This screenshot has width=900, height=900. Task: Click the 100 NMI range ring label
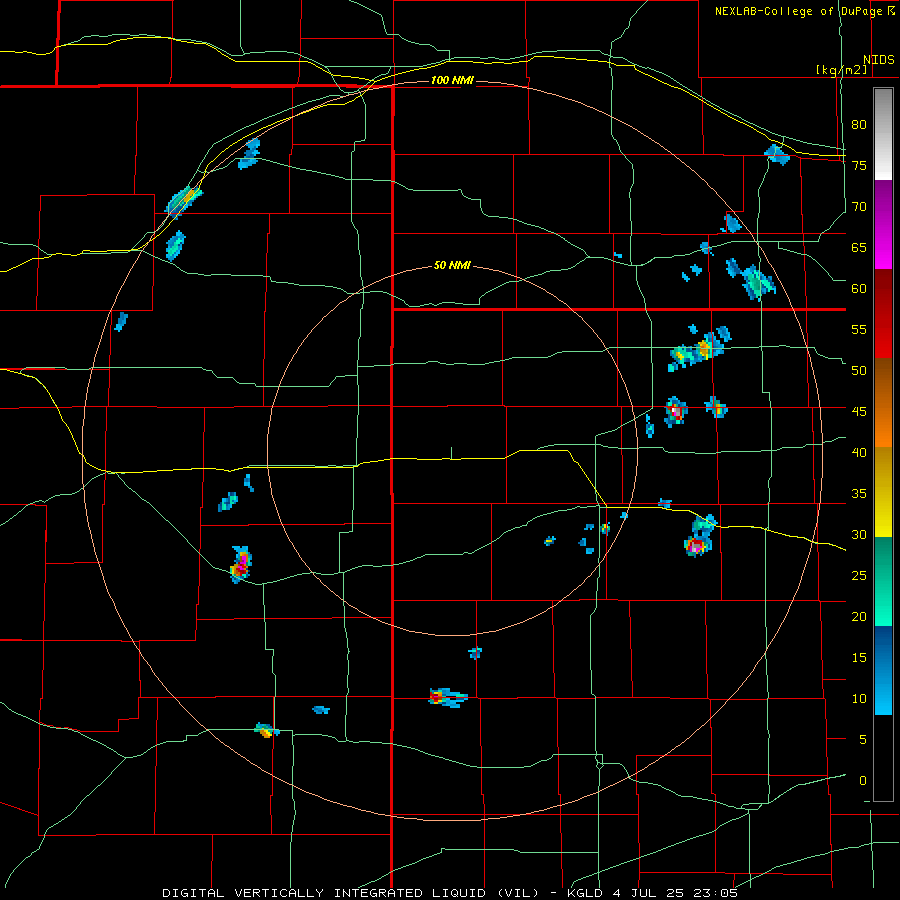[x=452, y=80]
